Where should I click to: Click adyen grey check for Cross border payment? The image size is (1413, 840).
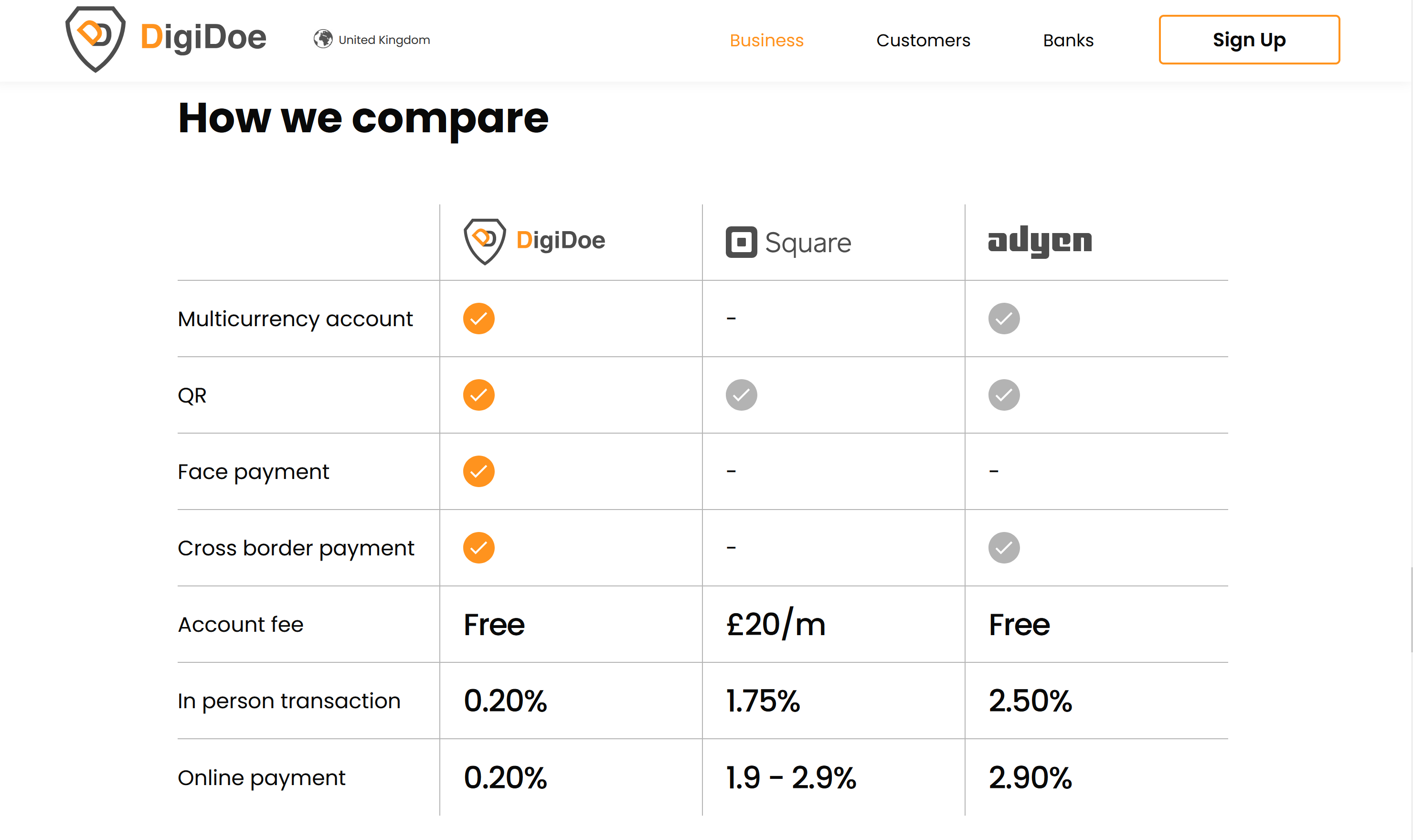1004,548
